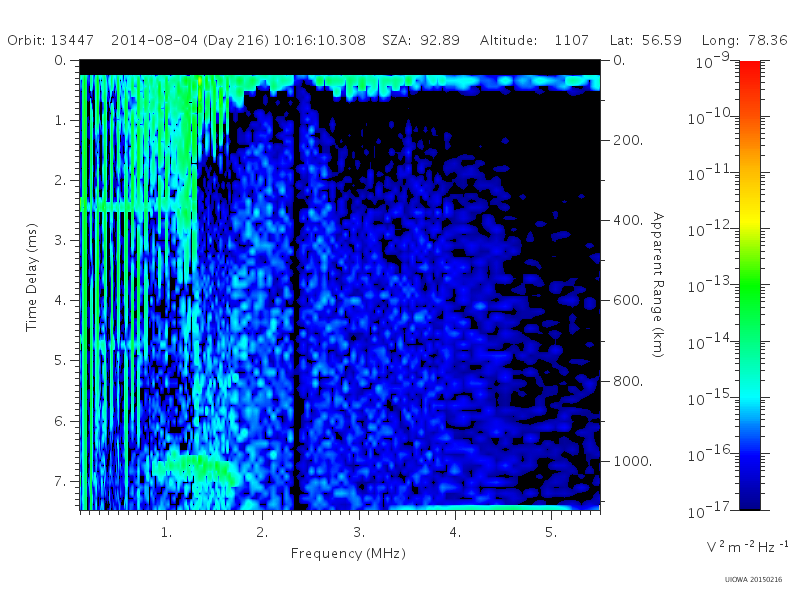This screenshot has width=800, height=600.
Task: Click the green echo patch near 7 ms
Action: (195, 470)
